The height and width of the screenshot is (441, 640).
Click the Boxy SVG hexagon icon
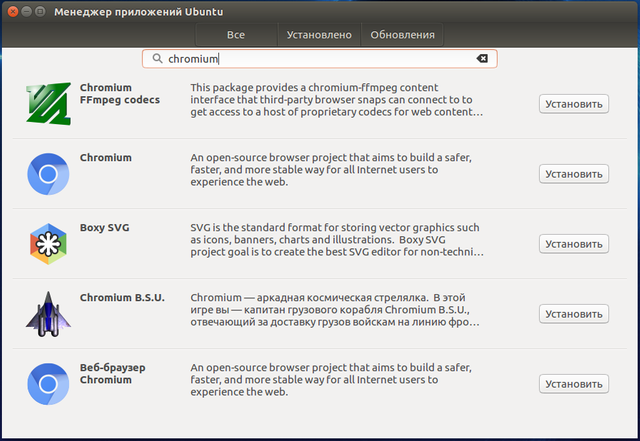click(x=48, y=244)
